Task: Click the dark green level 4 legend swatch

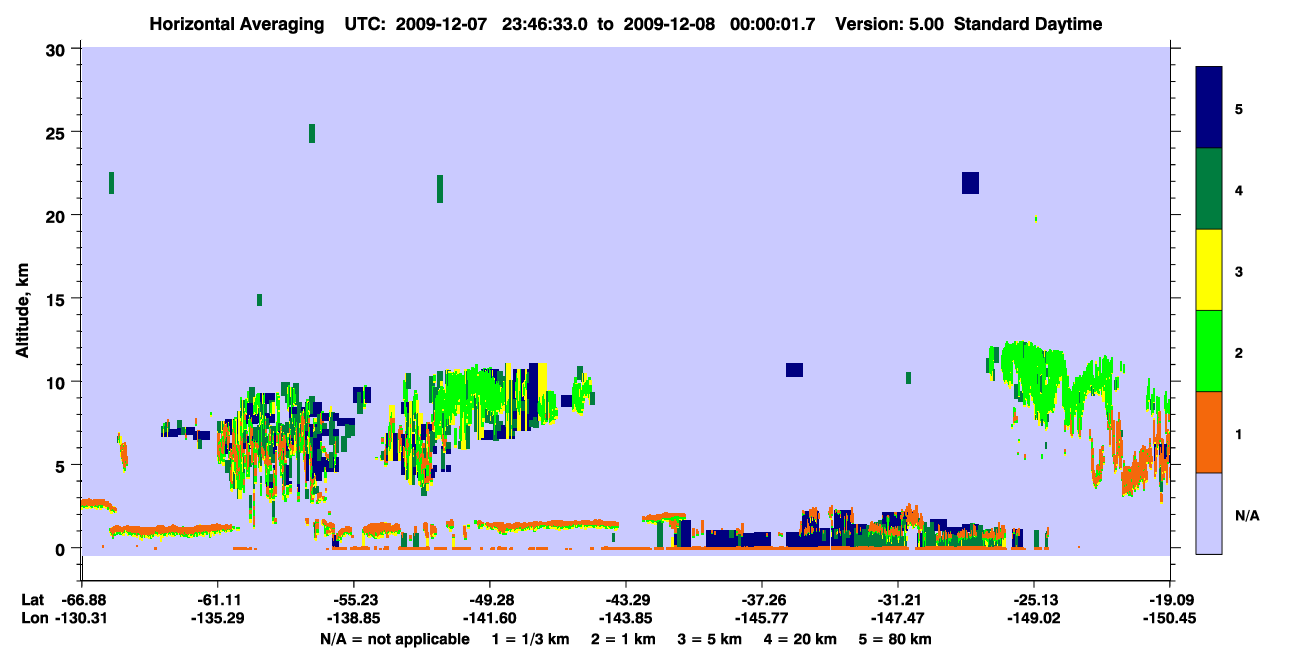Action: 1209,189
